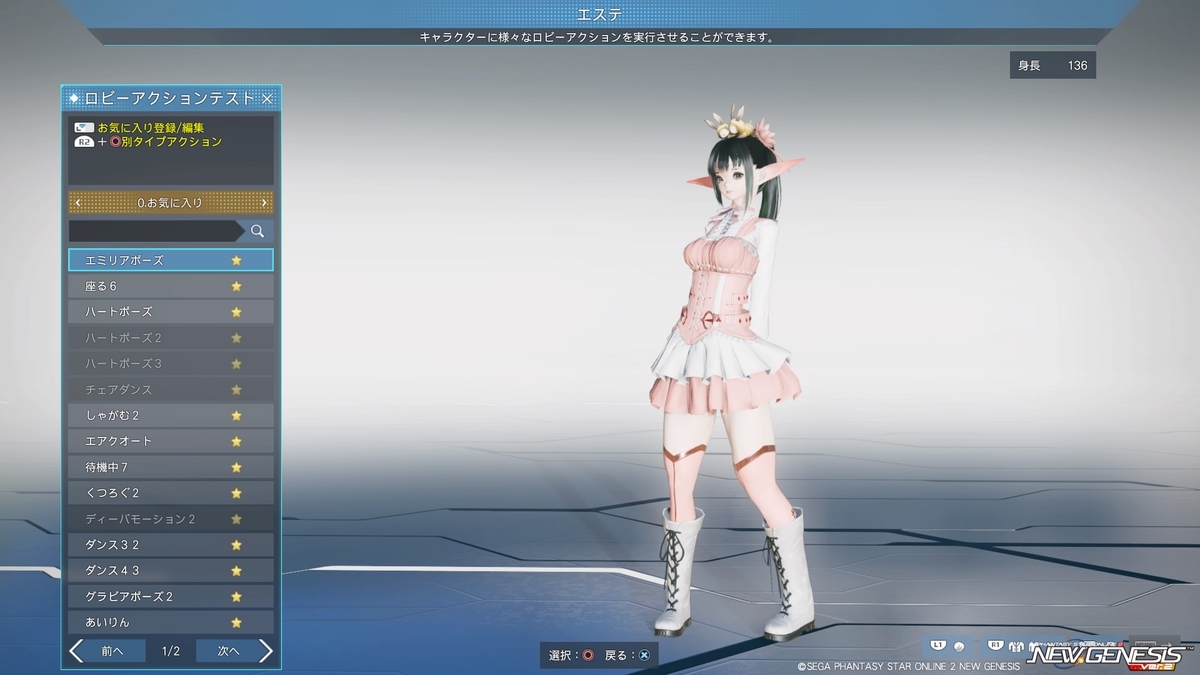The width and height of the screenshot is (1200, 675).
Task: Click the cross 戻る button icon
Action: (644, 655)
